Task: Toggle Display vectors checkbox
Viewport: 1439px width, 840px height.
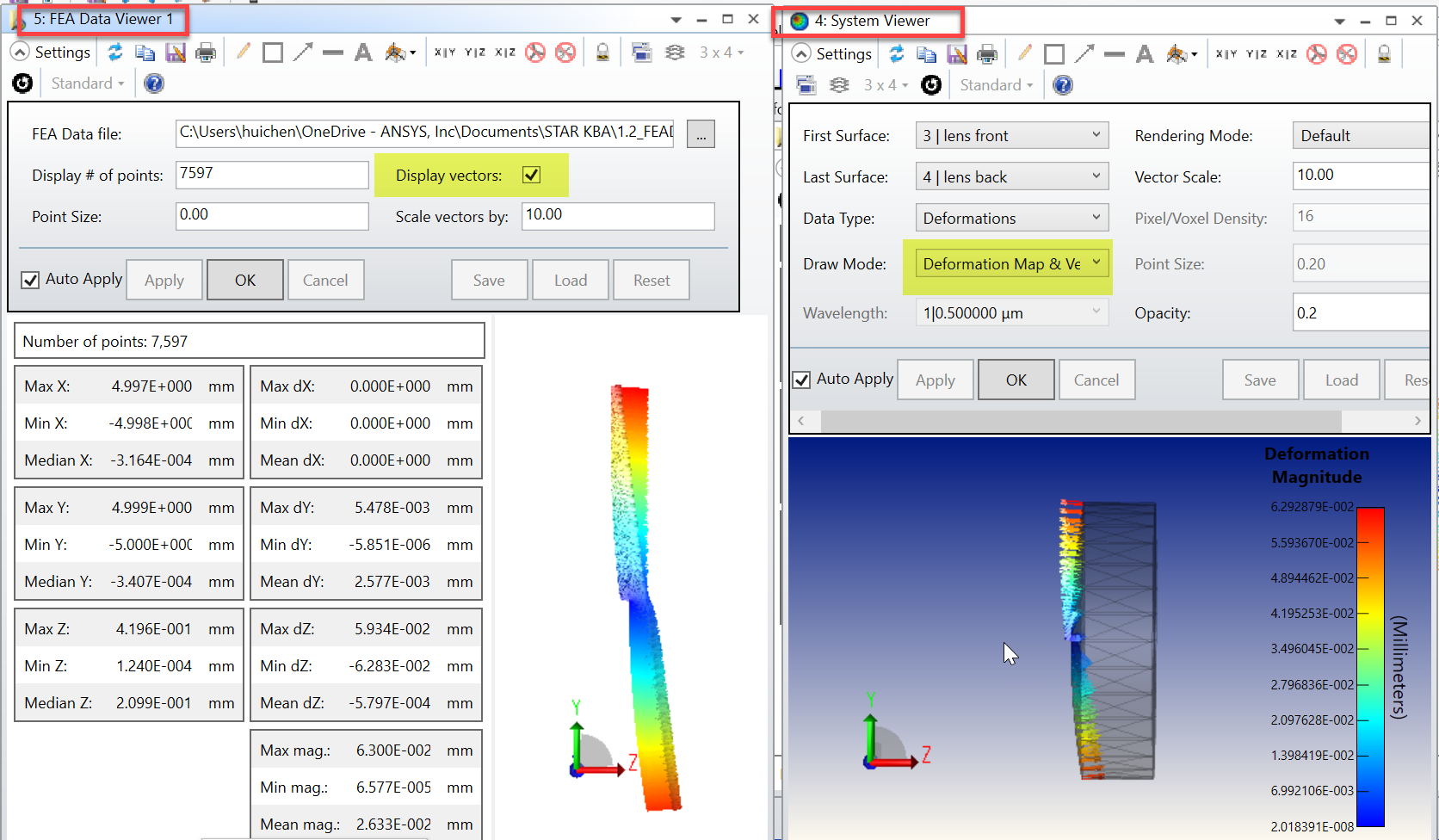Action: 532,176
